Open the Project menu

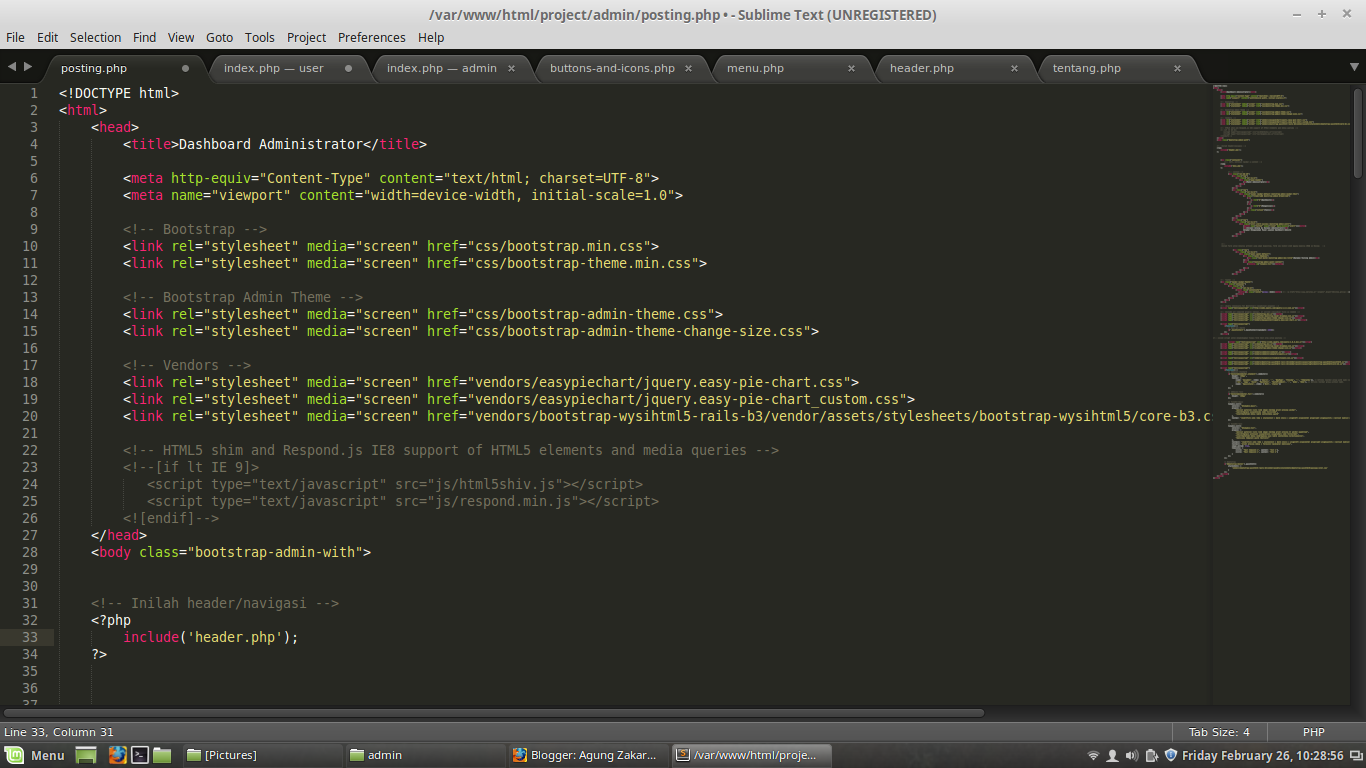[x=307, y=37]
